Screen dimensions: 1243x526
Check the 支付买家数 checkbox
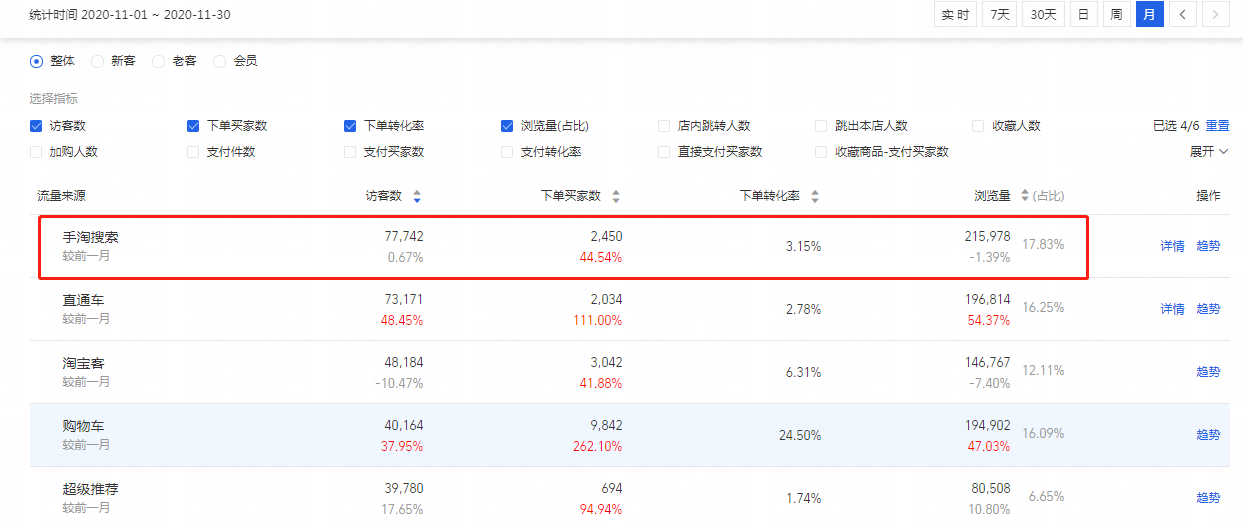coord(350,152)
